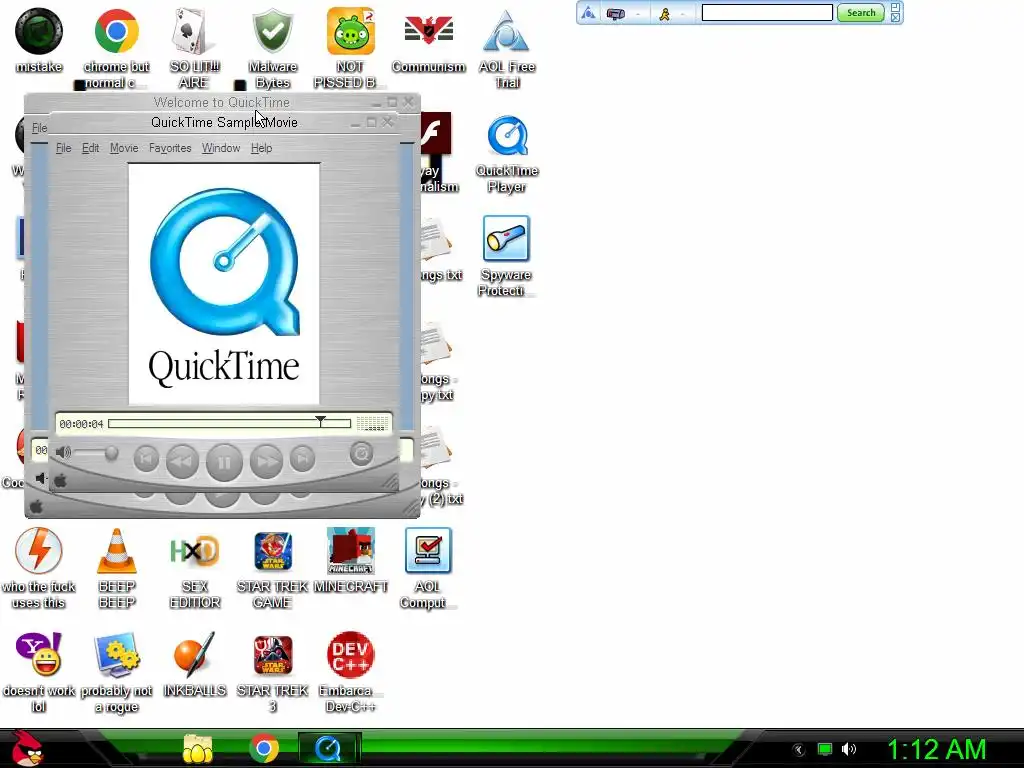This screenshot has width=1024, height=768.
Task: Click the Welcome to QuickTime title bar
Action: point(221,102)
